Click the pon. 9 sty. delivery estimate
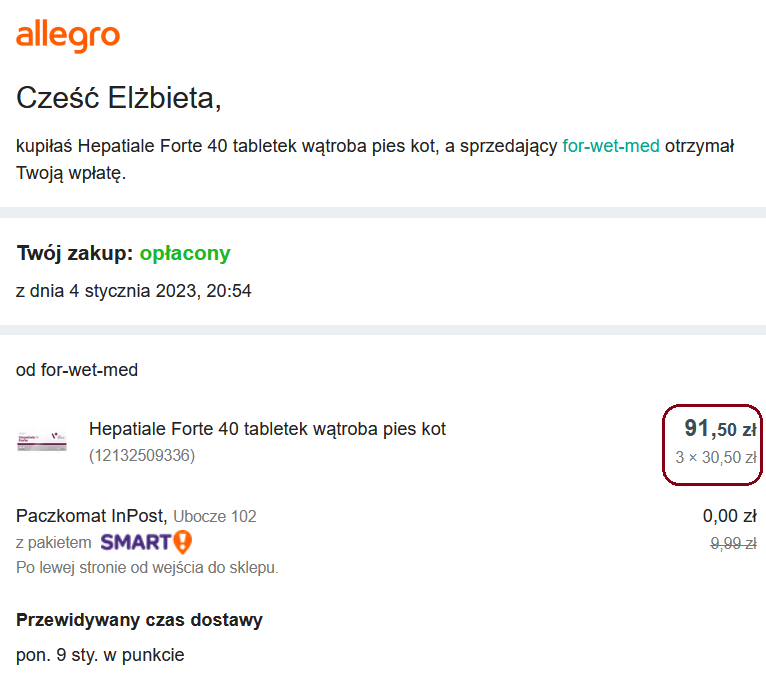The width and height of the screenshot is (766, 675). coord(100,655)
